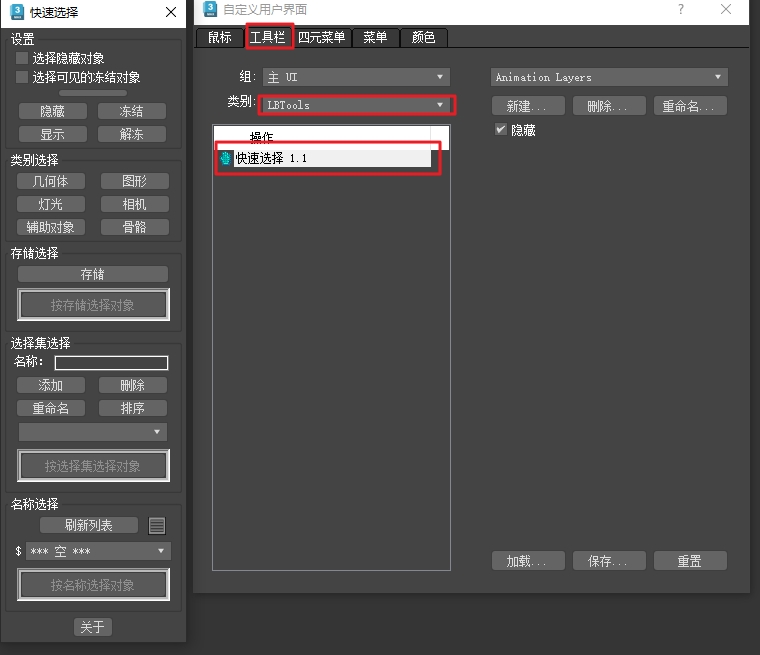Click 重命名... in 自定义用户界面 dialog

coord(690,106)
